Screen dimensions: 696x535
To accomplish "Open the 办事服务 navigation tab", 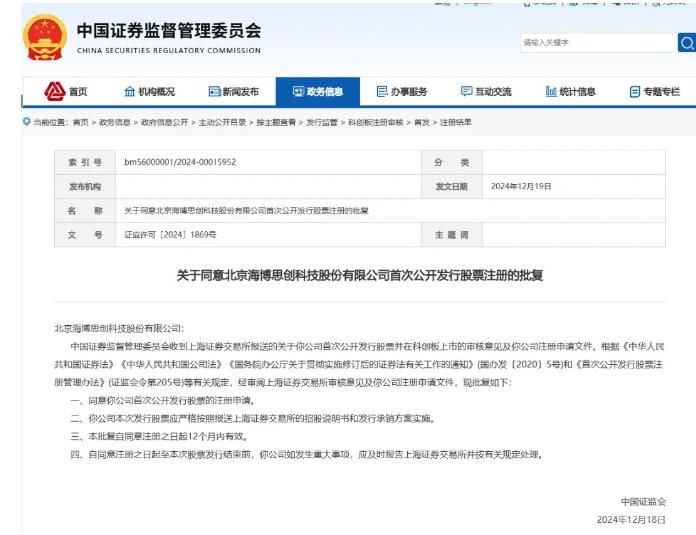I will point(402,91).
